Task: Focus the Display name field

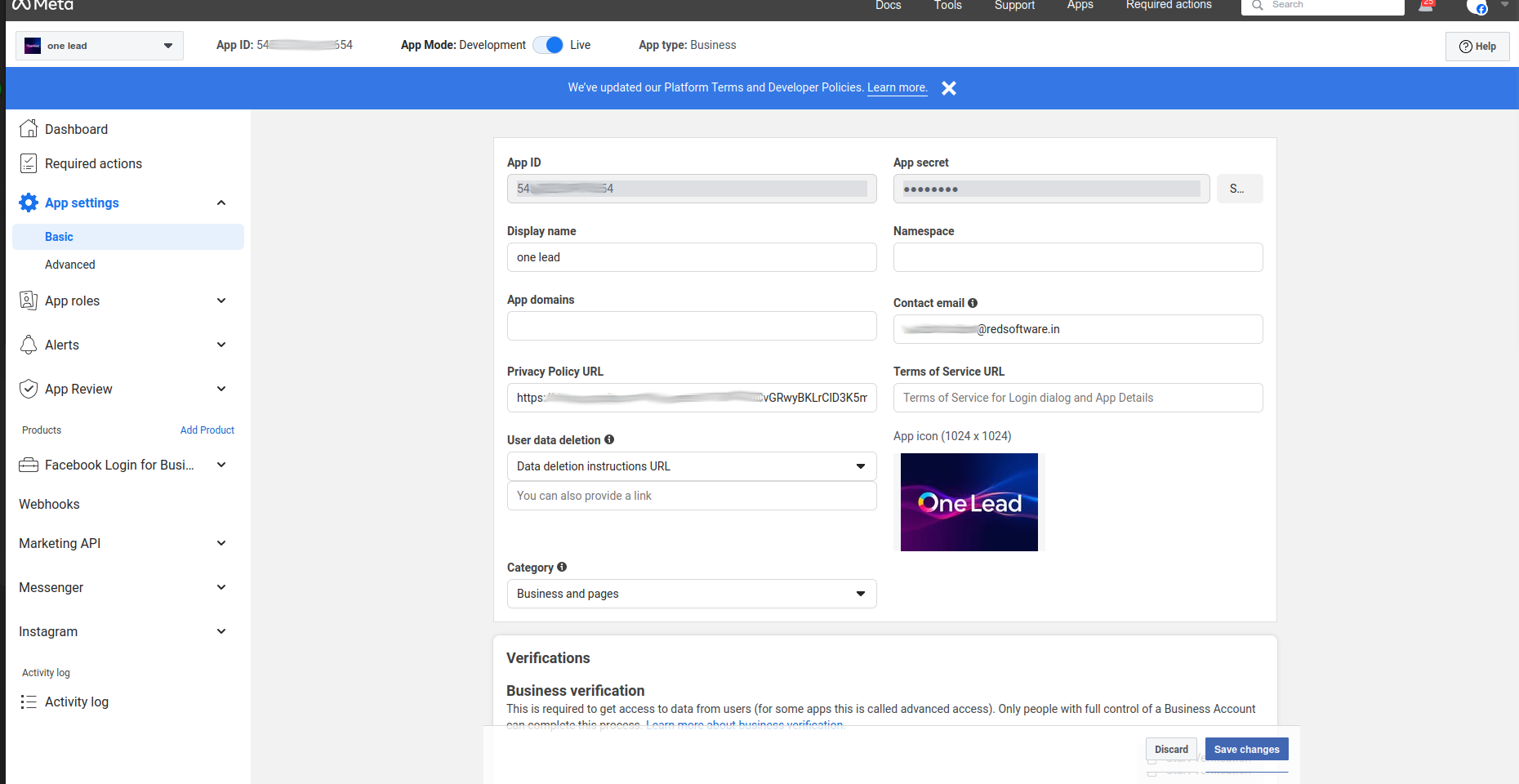Action: click(x=692, y=257)
